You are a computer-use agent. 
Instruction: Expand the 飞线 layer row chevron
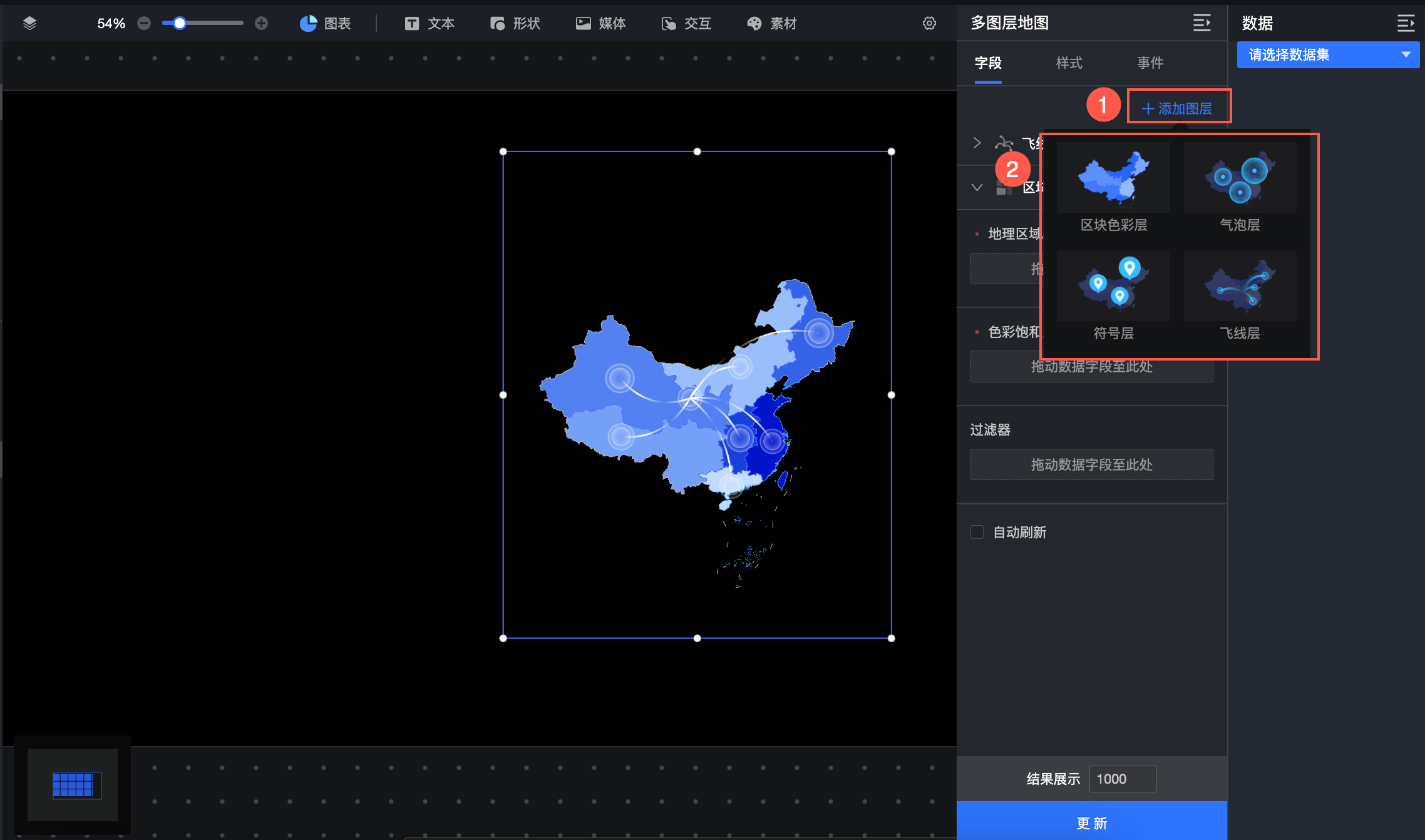pos(977,143)
